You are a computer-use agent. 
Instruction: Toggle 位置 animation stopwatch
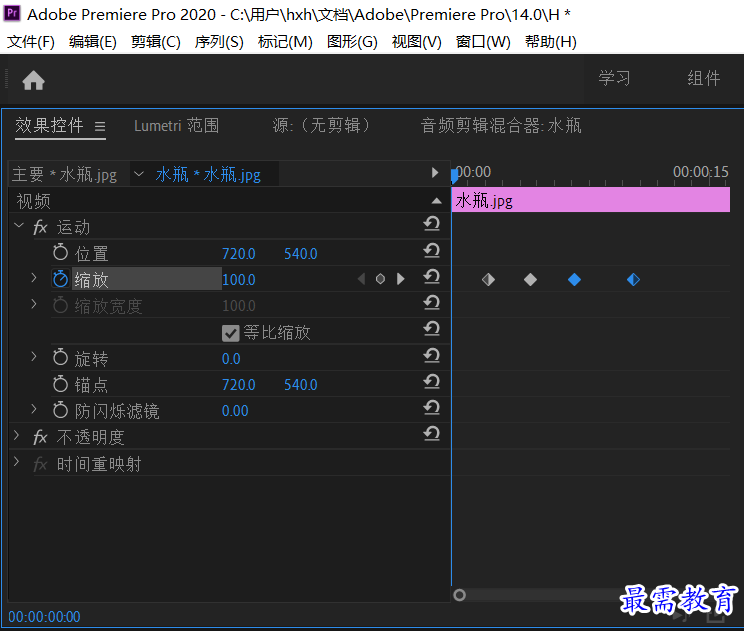[60, 252]
